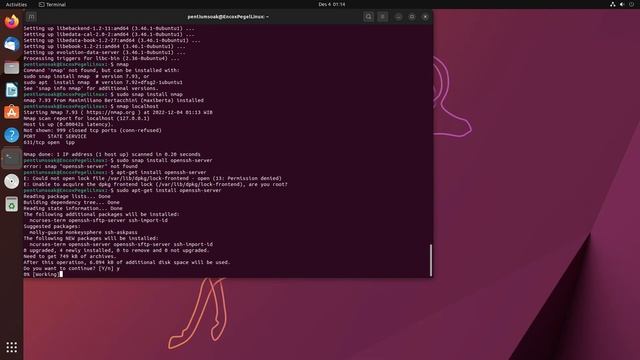Click the 'Do you want to continue? [Y/n]' line
The width and height of the screenshot is (640, 360).
tap(71, 268)
